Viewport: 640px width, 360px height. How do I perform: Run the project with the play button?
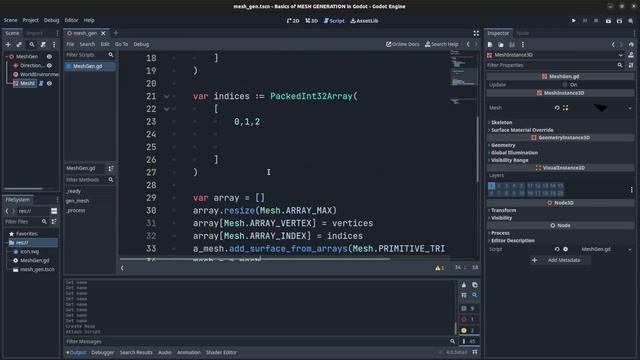tap(573, 20)
